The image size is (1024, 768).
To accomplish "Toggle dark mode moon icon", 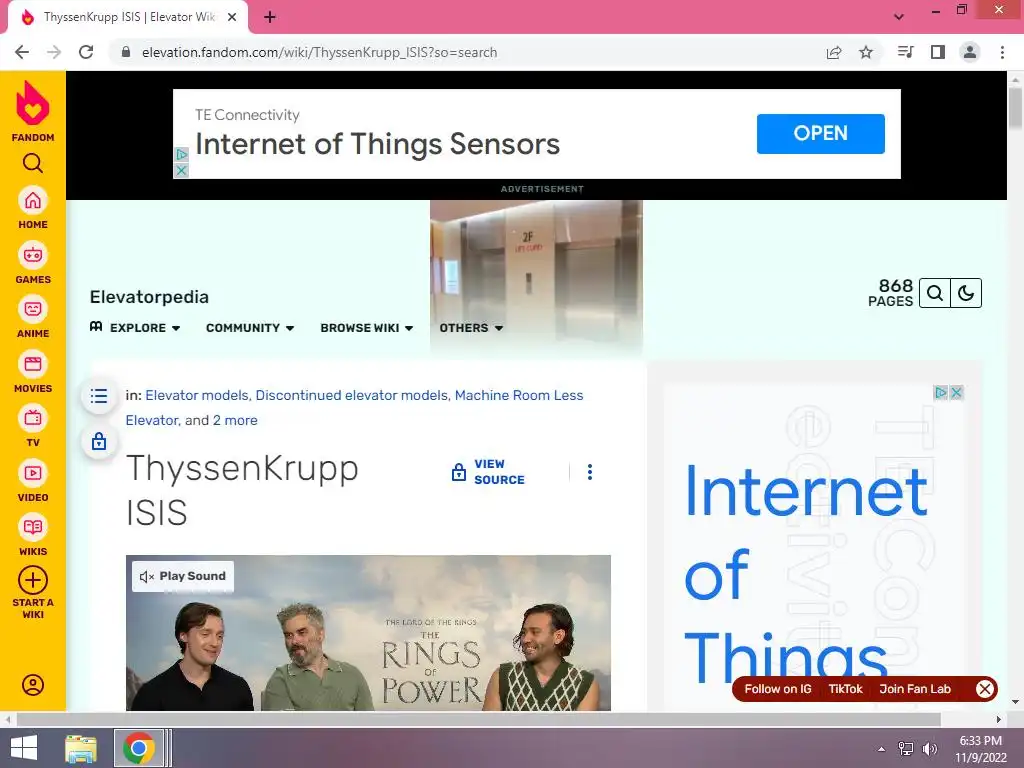I will click(966, 293).
